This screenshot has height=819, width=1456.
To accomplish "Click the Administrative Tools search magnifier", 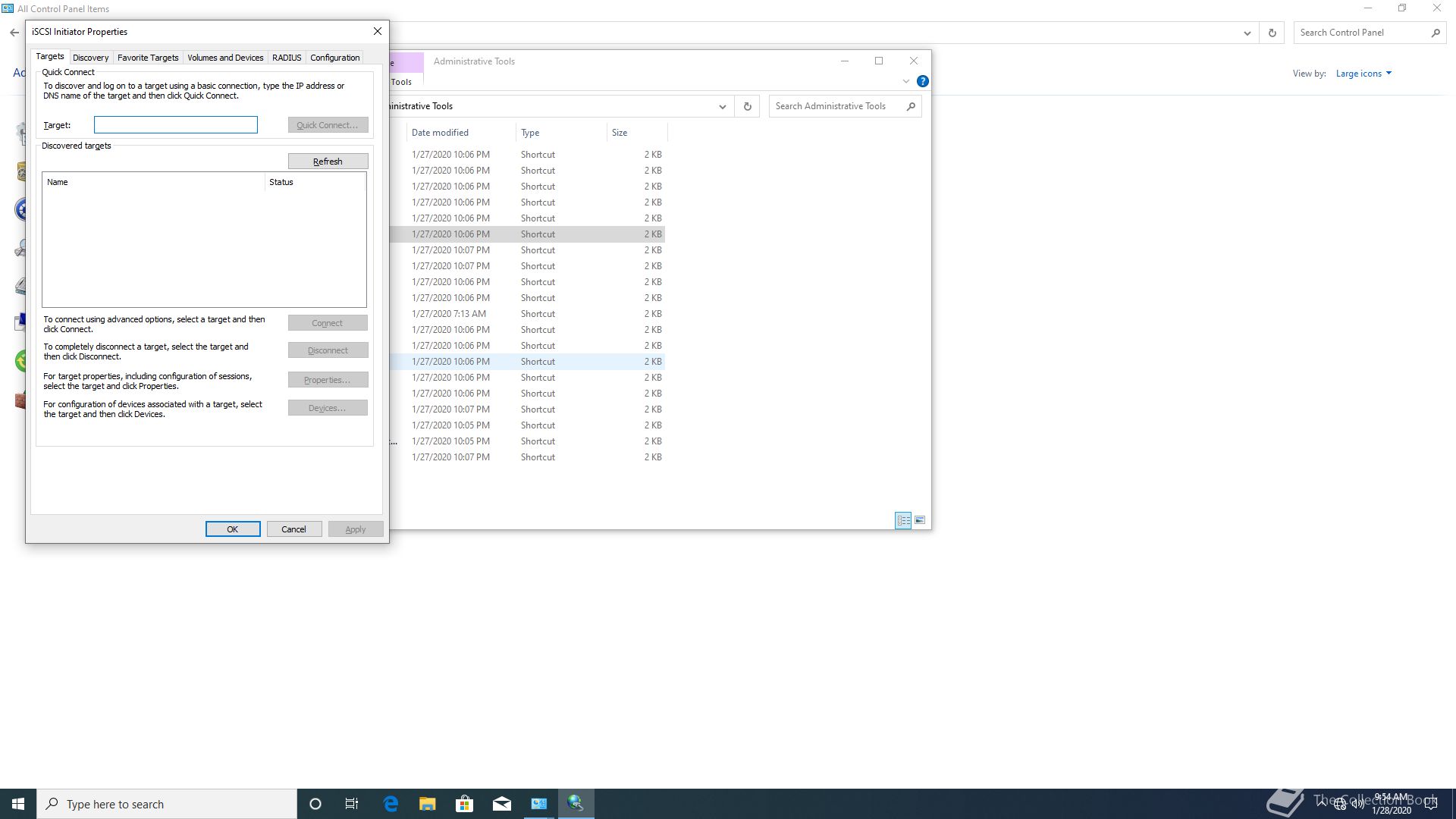I will (x=911, y=106).
